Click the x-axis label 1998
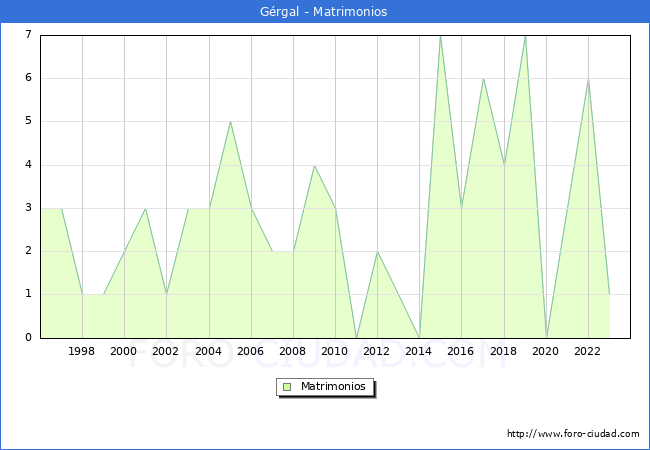Image resolution: width=650 pixels, height=450 pixels. coord(81,351)
